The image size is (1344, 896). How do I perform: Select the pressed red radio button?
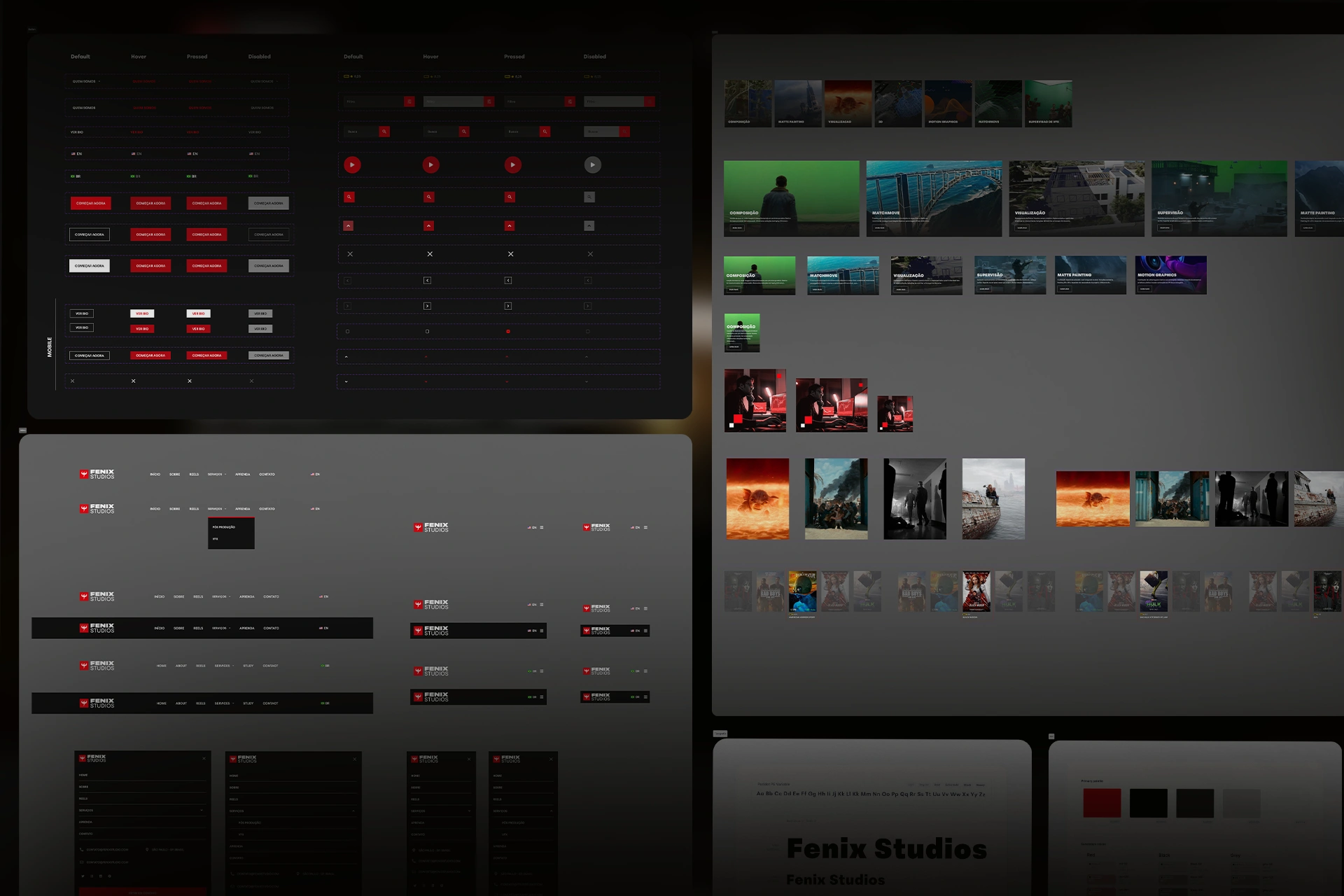(508, 331)
